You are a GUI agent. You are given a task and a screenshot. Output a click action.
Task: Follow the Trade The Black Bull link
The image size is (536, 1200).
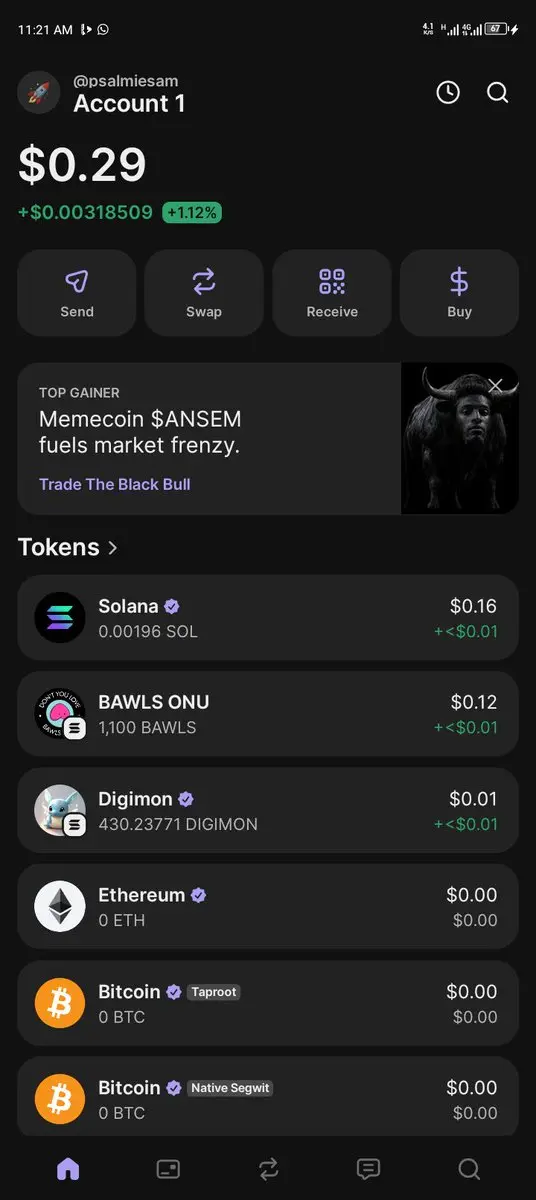click(x=114, y=484)
